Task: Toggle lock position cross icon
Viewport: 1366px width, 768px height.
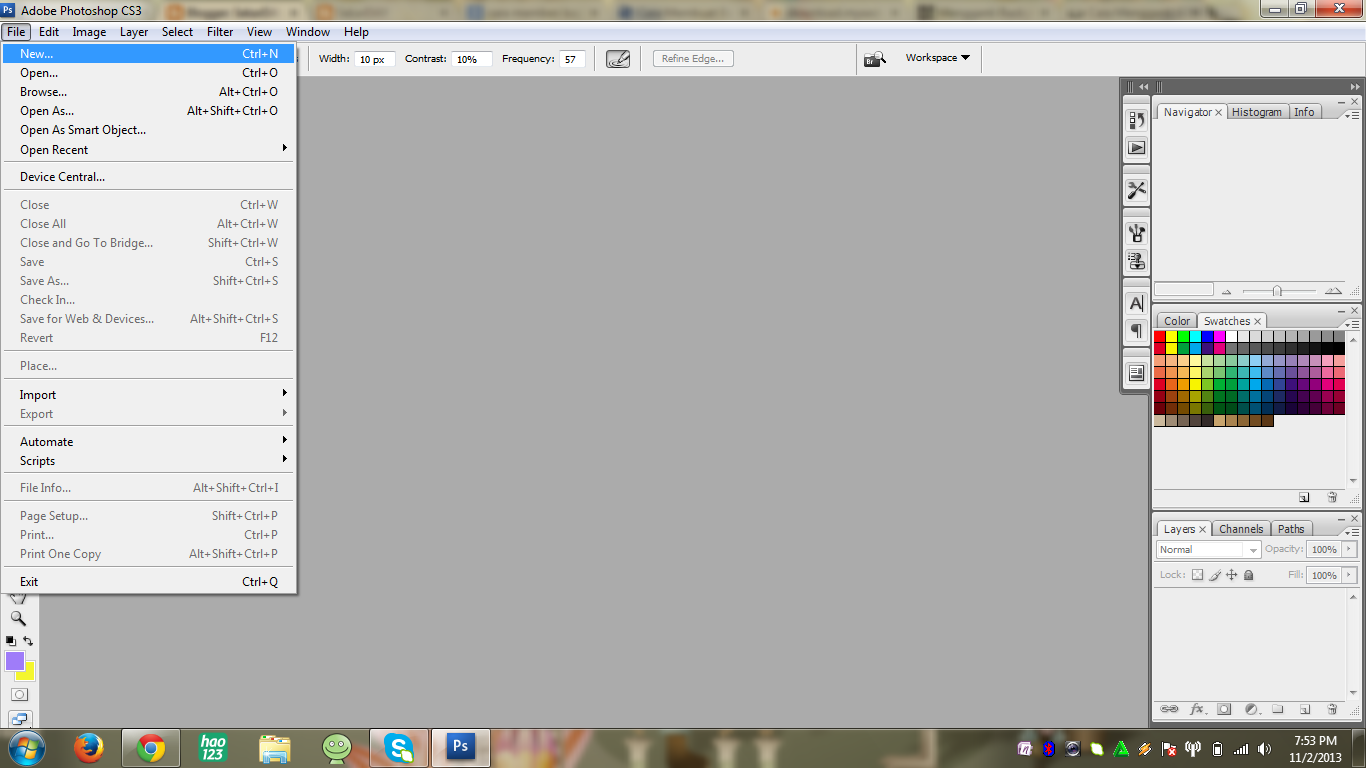Action: pos(1232,575)
